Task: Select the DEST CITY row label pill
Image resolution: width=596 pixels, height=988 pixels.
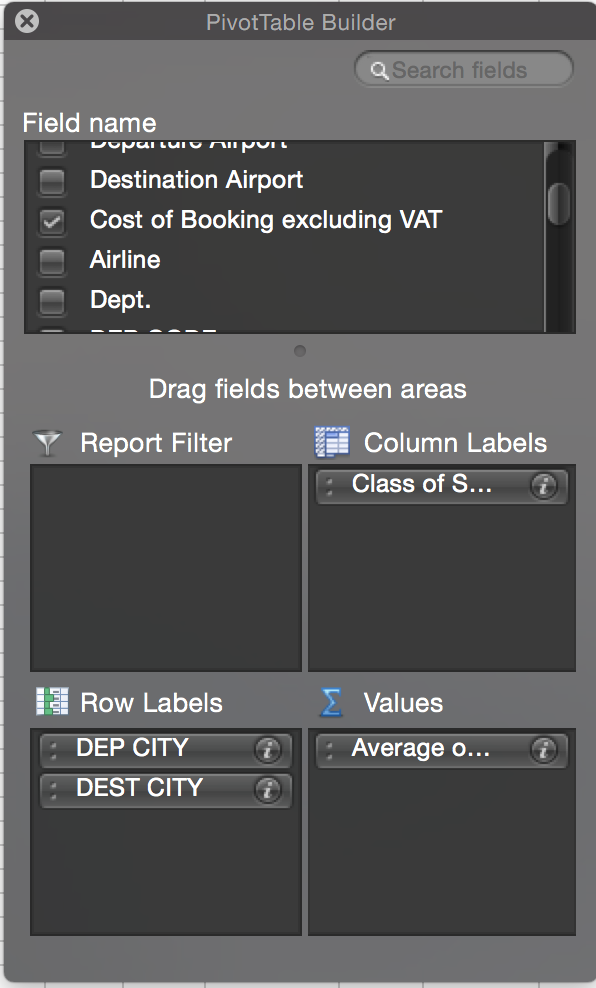Action: (166, 790)
